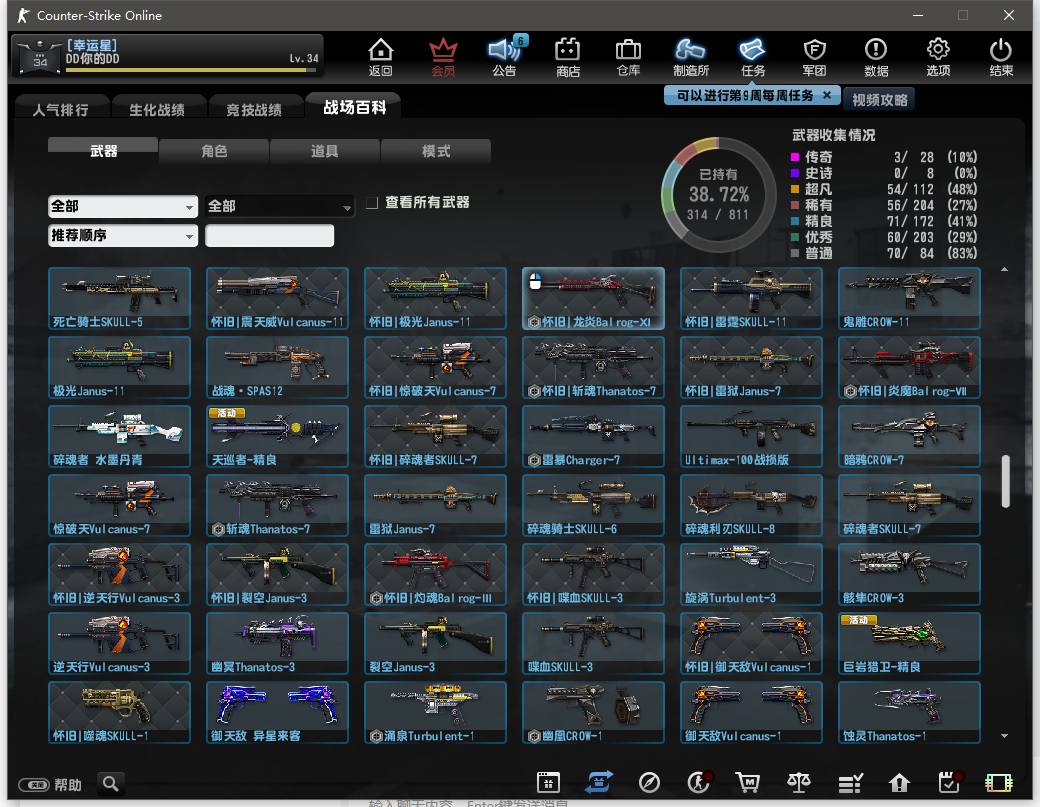Open the 仓库 inventory icon

pos(628,57)
